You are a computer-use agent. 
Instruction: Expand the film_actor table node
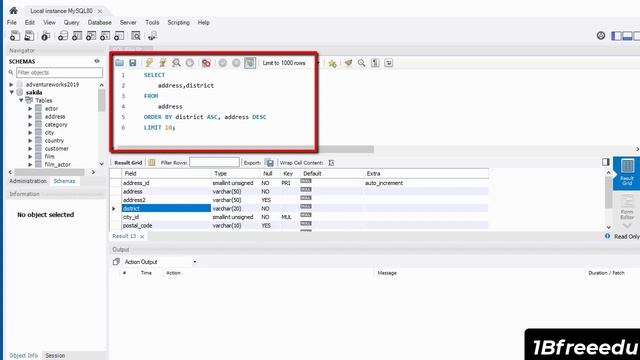pyautogui.click(x=30, y=164)
